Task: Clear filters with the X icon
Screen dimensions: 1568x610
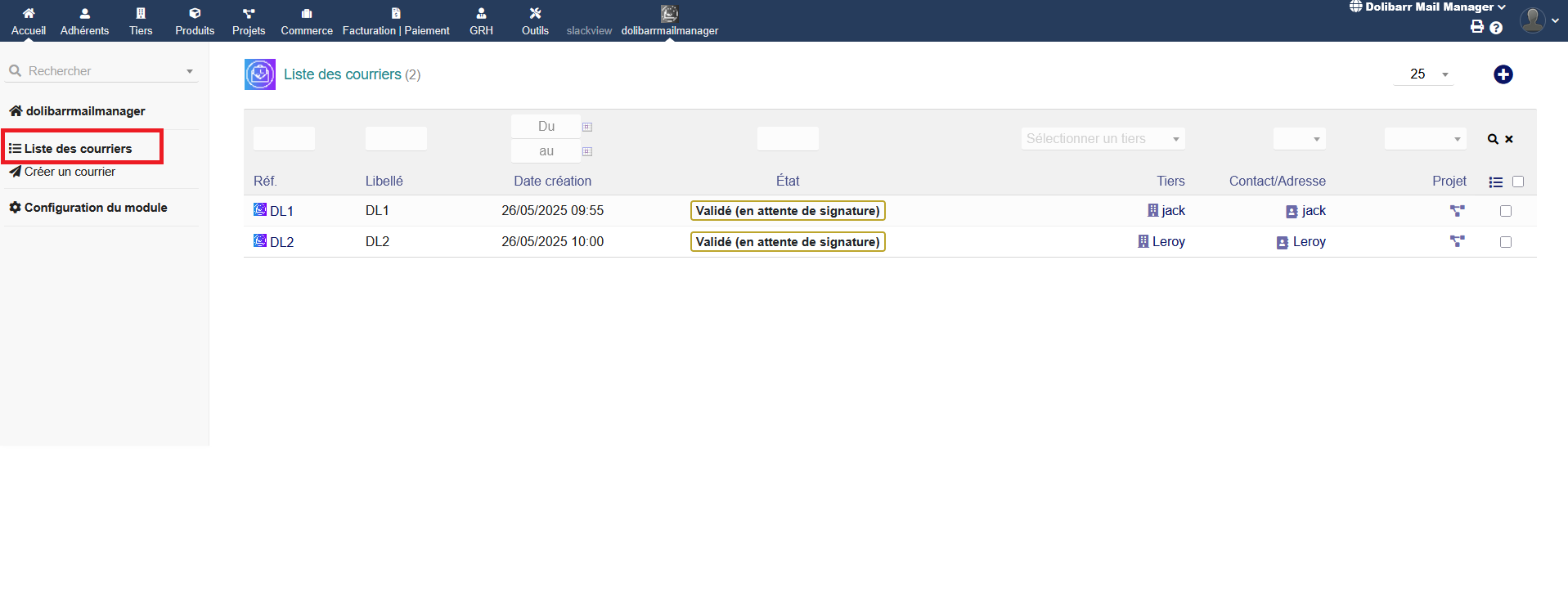Action: (x=1509, y=139)
